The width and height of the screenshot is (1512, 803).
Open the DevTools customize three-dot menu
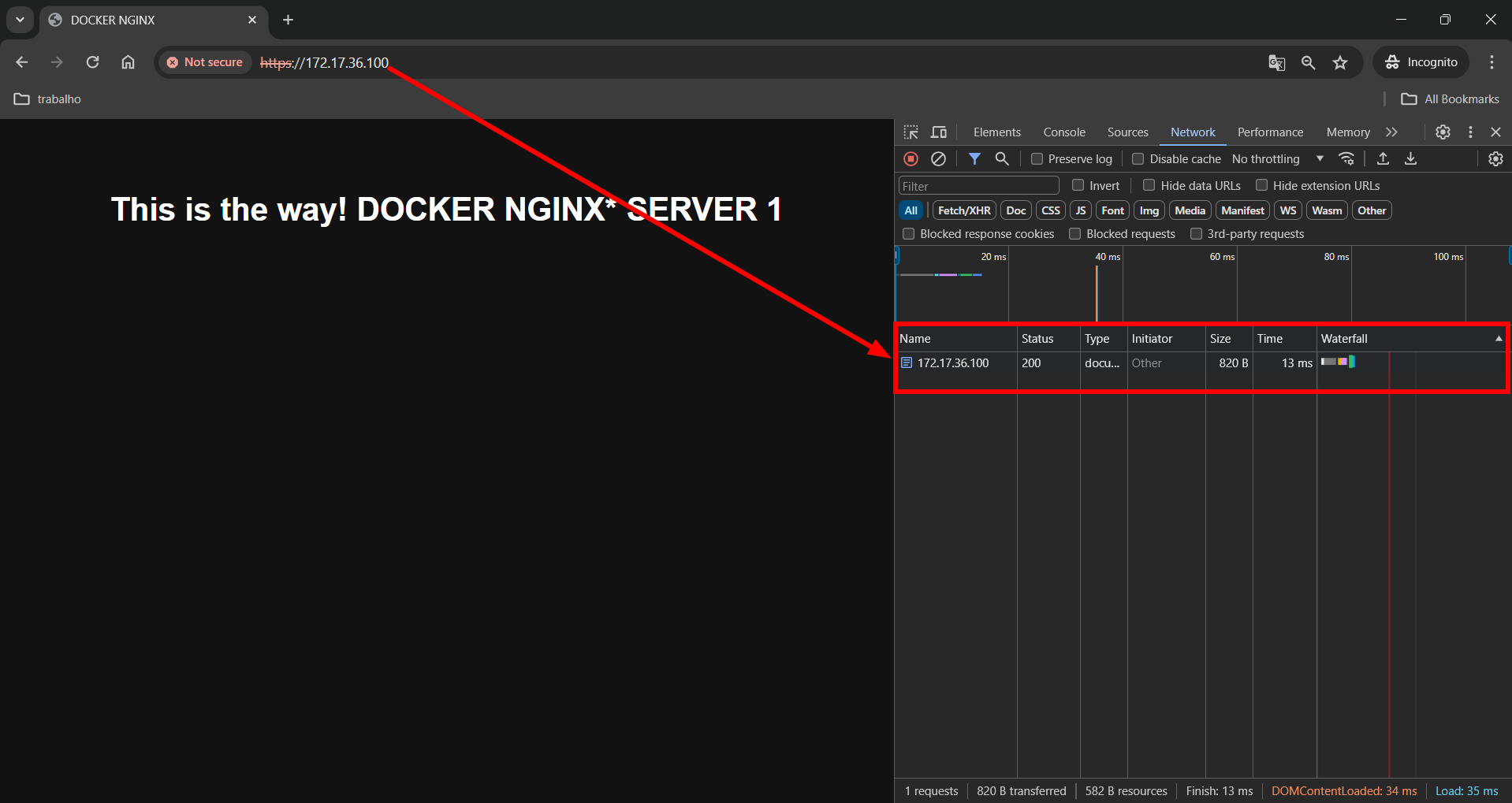[1470, 132]
